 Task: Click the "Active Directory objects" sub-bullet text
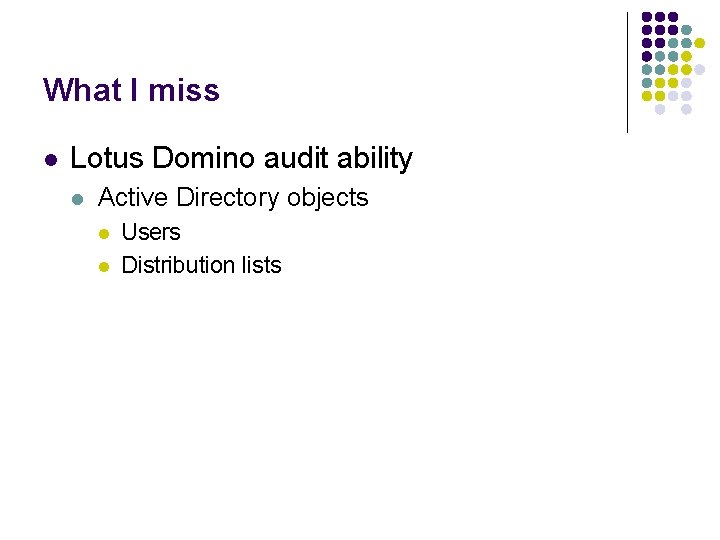pos(233,198)
